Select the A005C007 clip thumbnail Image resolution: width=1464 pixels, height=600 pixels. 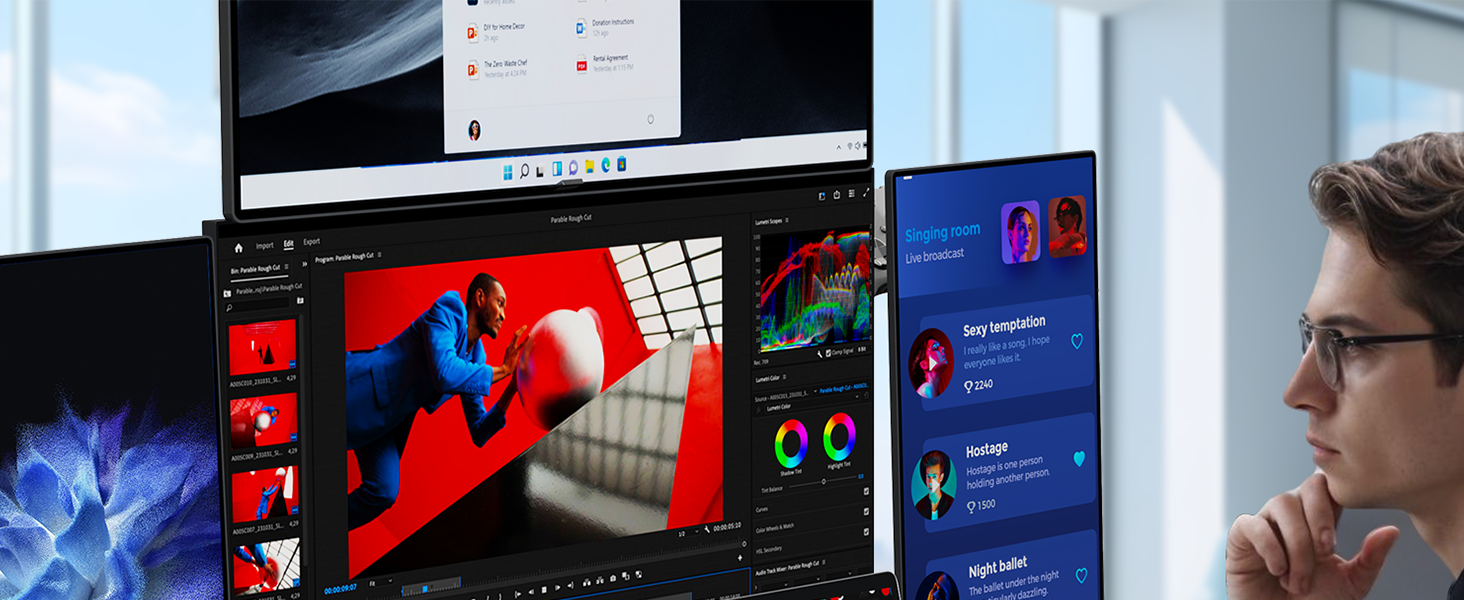(x=265, y=495)
